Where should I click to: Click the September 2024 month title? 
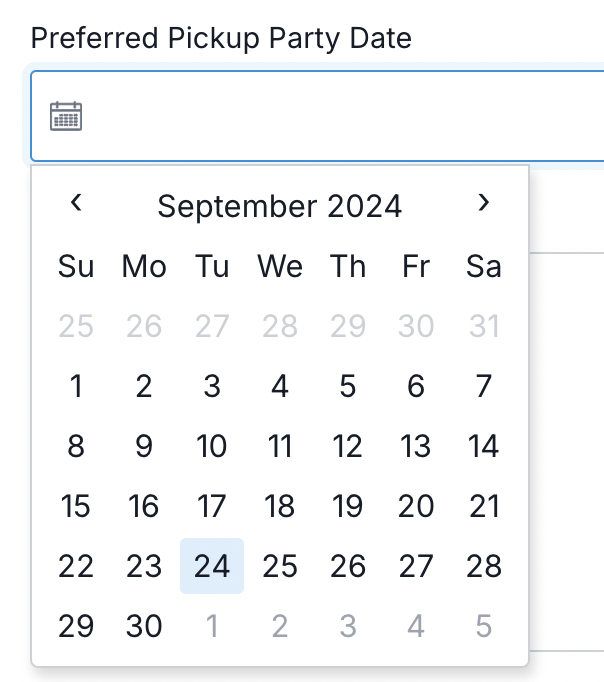(x=280, y=206)
